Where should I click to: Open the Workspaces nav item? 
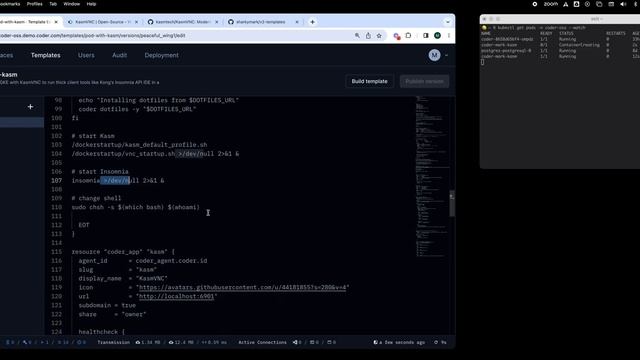click(7, 55)
